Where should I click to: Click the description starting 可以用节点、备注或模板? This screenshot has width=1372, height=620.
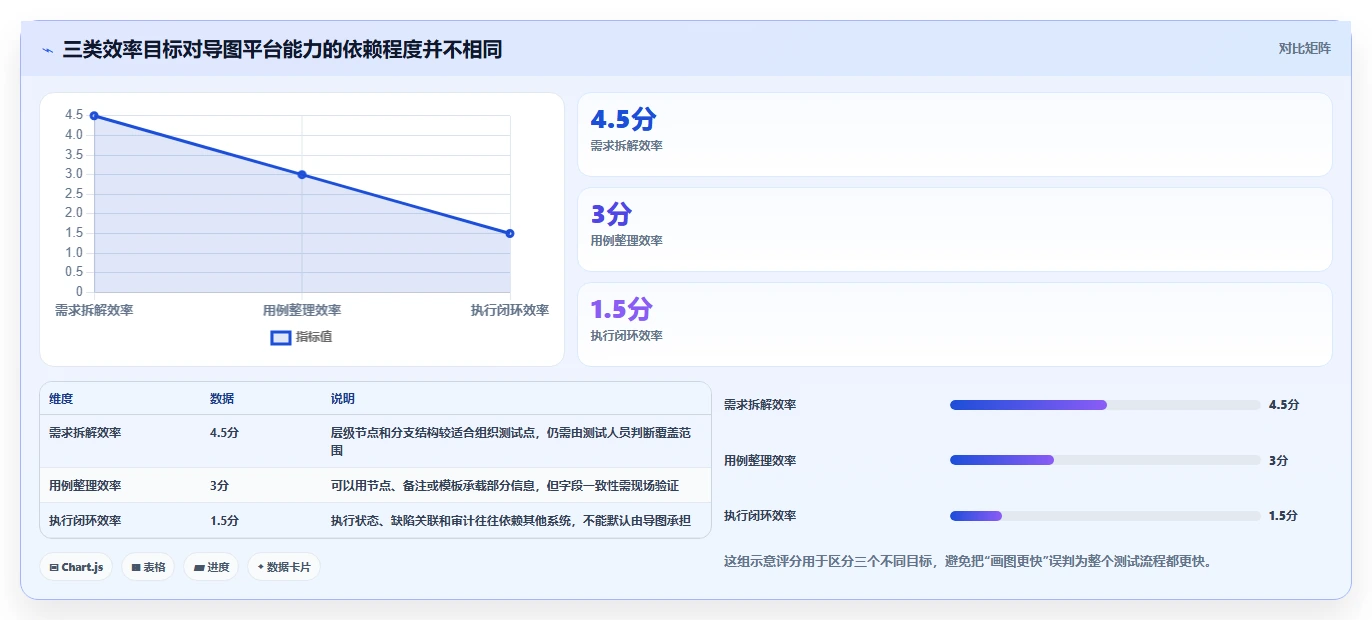[x=505, y=486]
